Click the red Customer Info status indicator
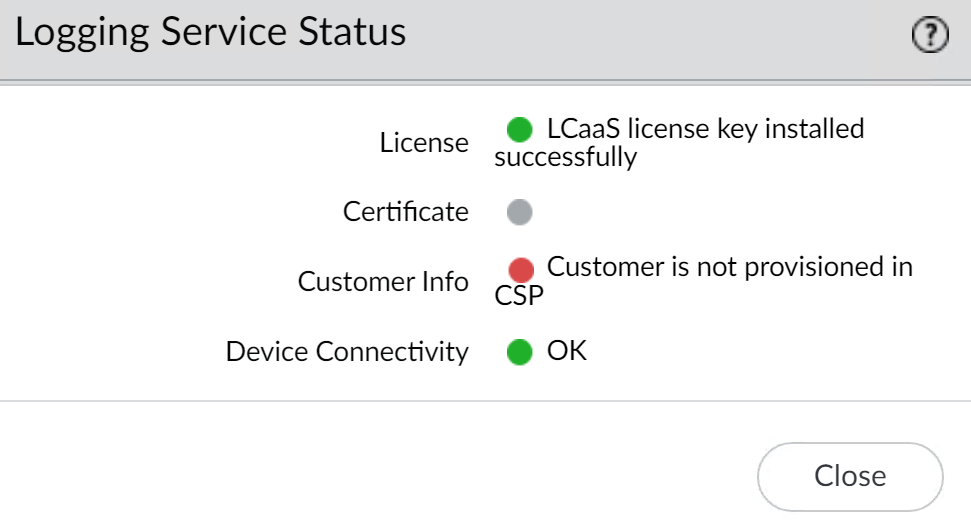 coord(520,270)
